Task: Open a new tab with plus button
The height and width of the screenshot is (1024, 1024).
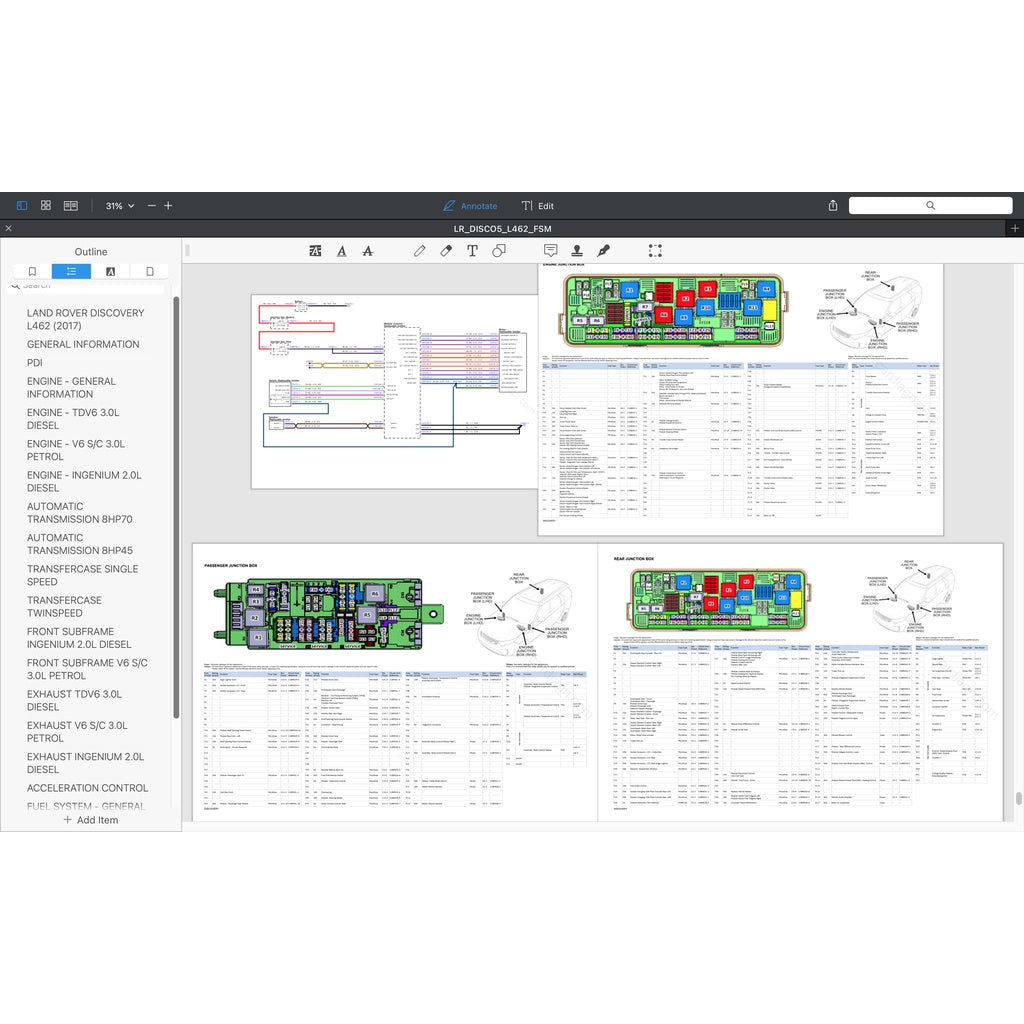Action: (x=1014, y=228)
